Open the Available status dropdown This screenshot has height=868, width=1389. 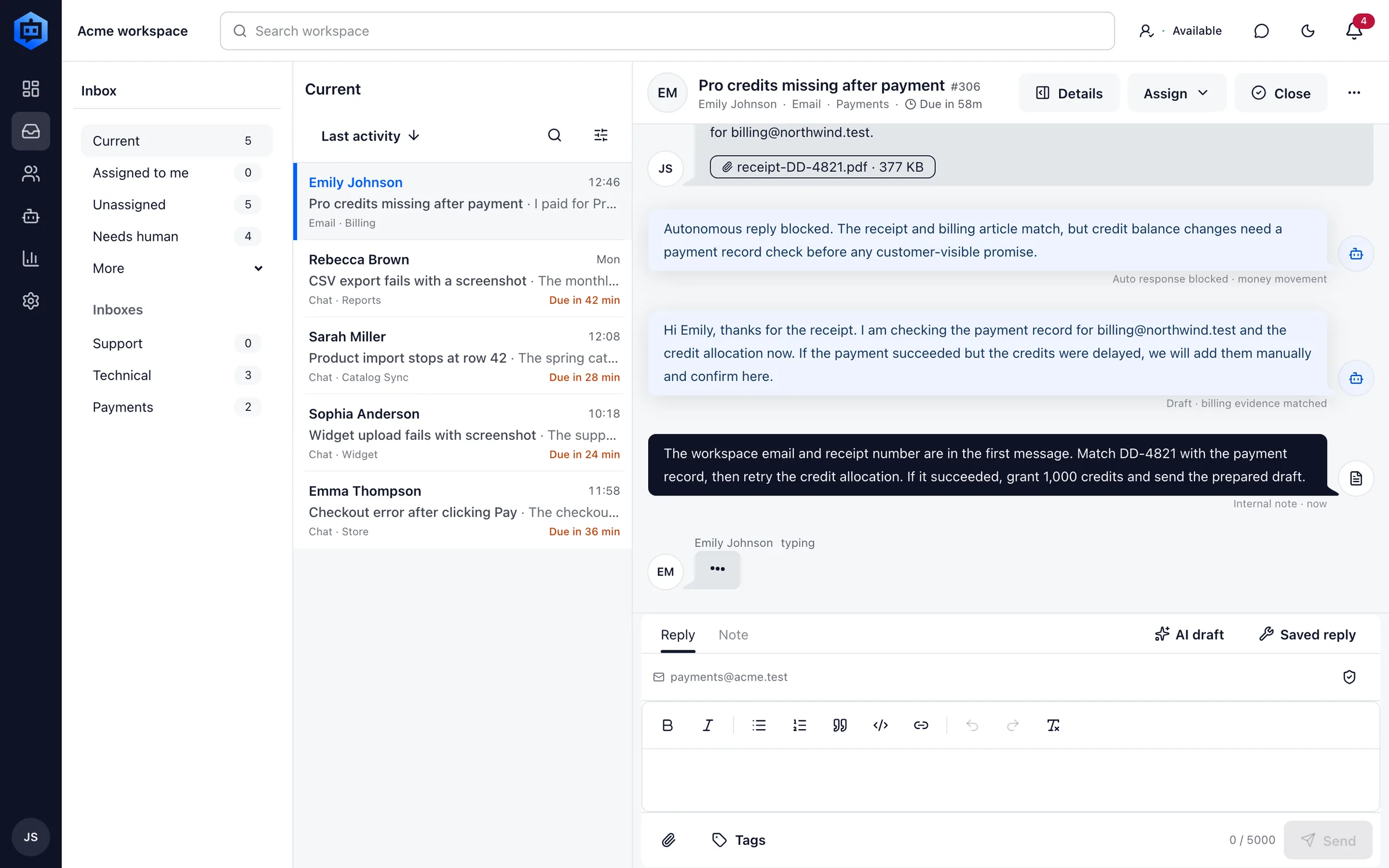pyautogui.click(x=1181, y=31)
